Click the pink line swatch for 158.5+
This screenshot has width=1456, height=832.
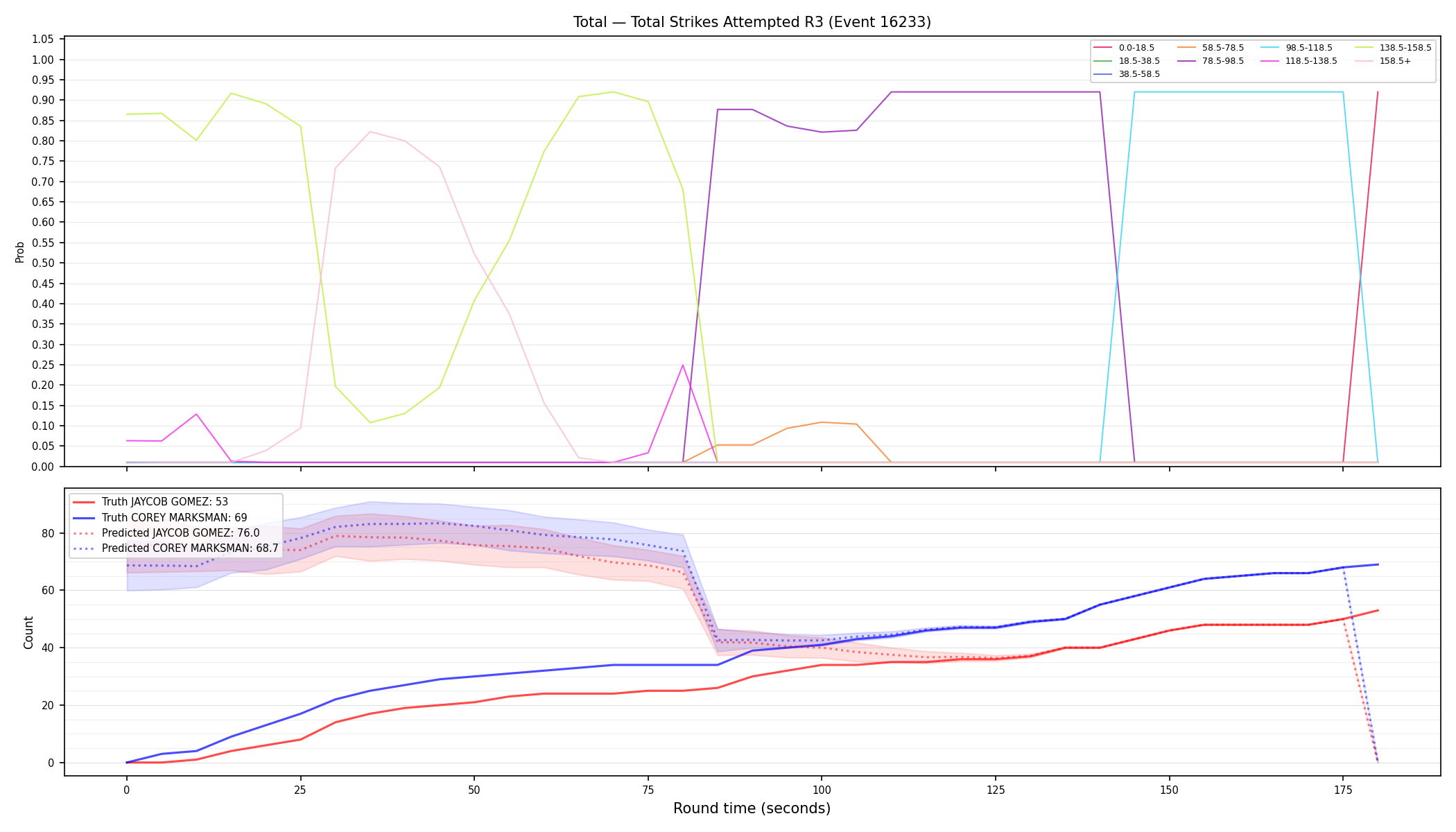point(1364,61)
